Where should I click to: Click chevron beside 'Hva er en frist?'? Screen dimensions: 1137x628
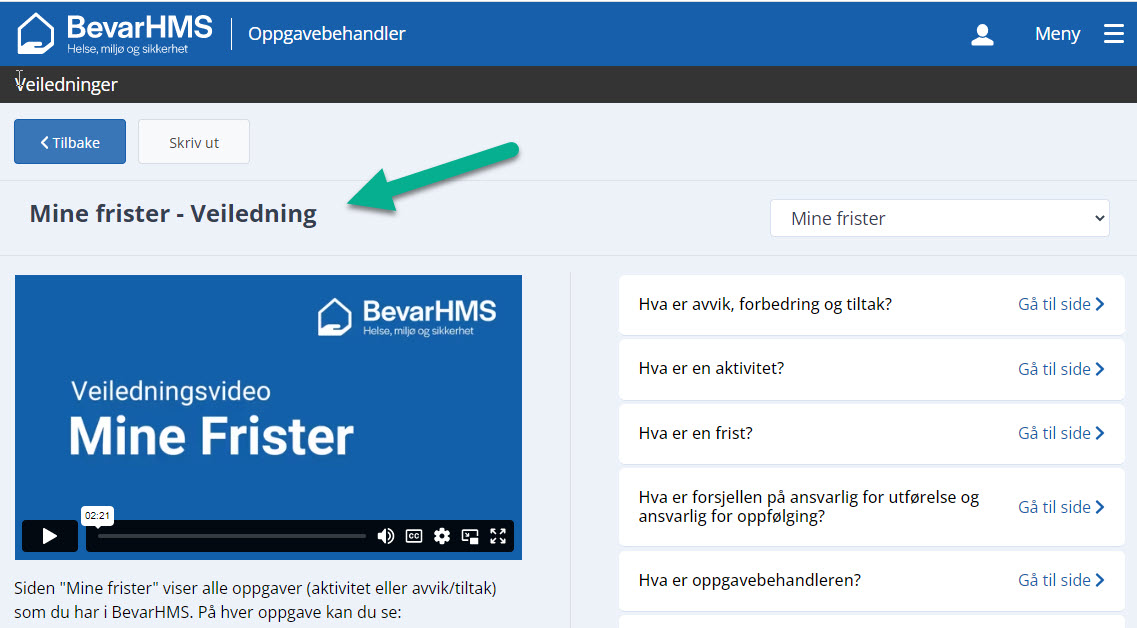point(1100,433)
